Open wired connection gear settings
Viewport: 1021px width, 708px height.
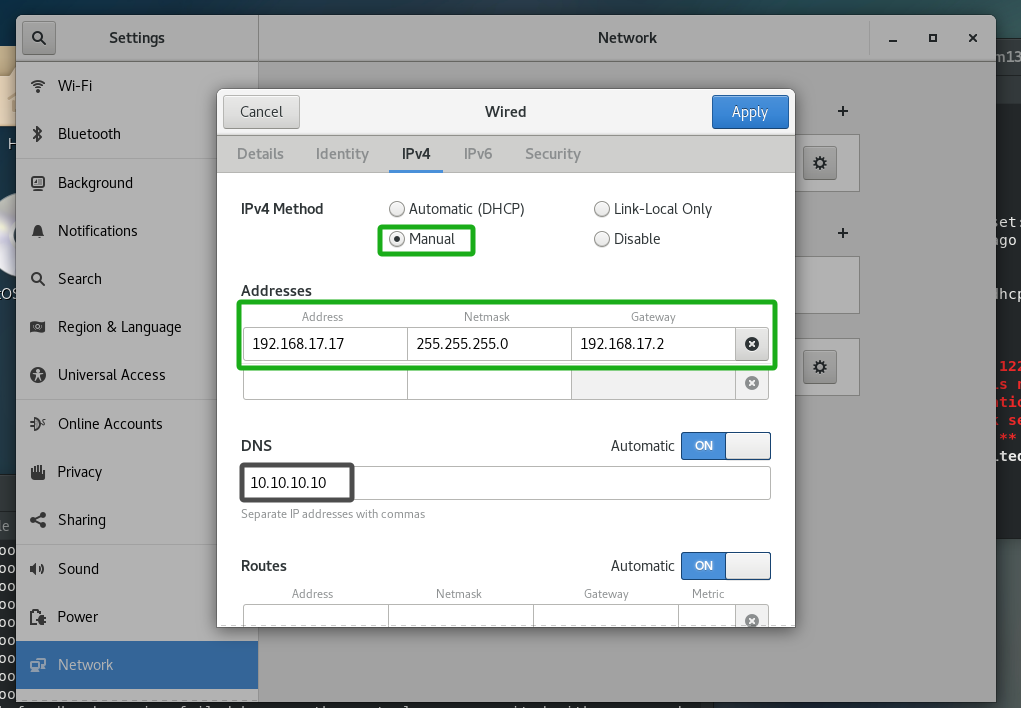[x=820, y=163]
